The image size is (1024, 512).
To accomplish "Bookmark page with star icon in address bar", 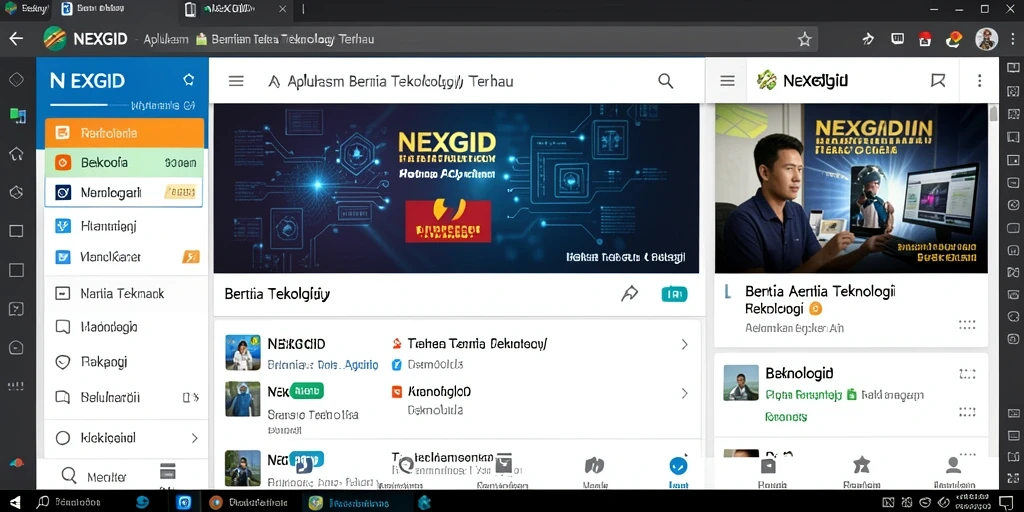I will coord(804,40).
